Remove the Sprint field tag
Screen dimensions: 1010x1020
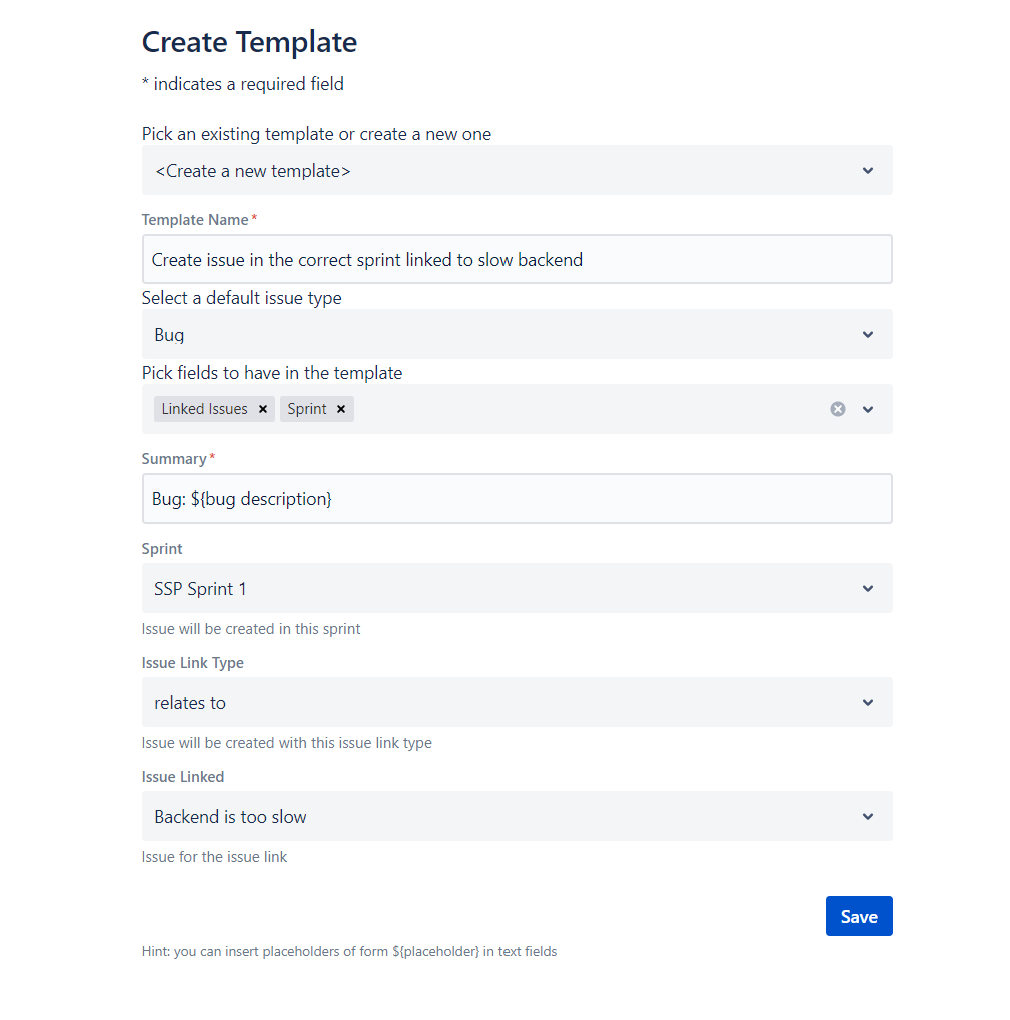pyautogui.click(x=341, y=409)
